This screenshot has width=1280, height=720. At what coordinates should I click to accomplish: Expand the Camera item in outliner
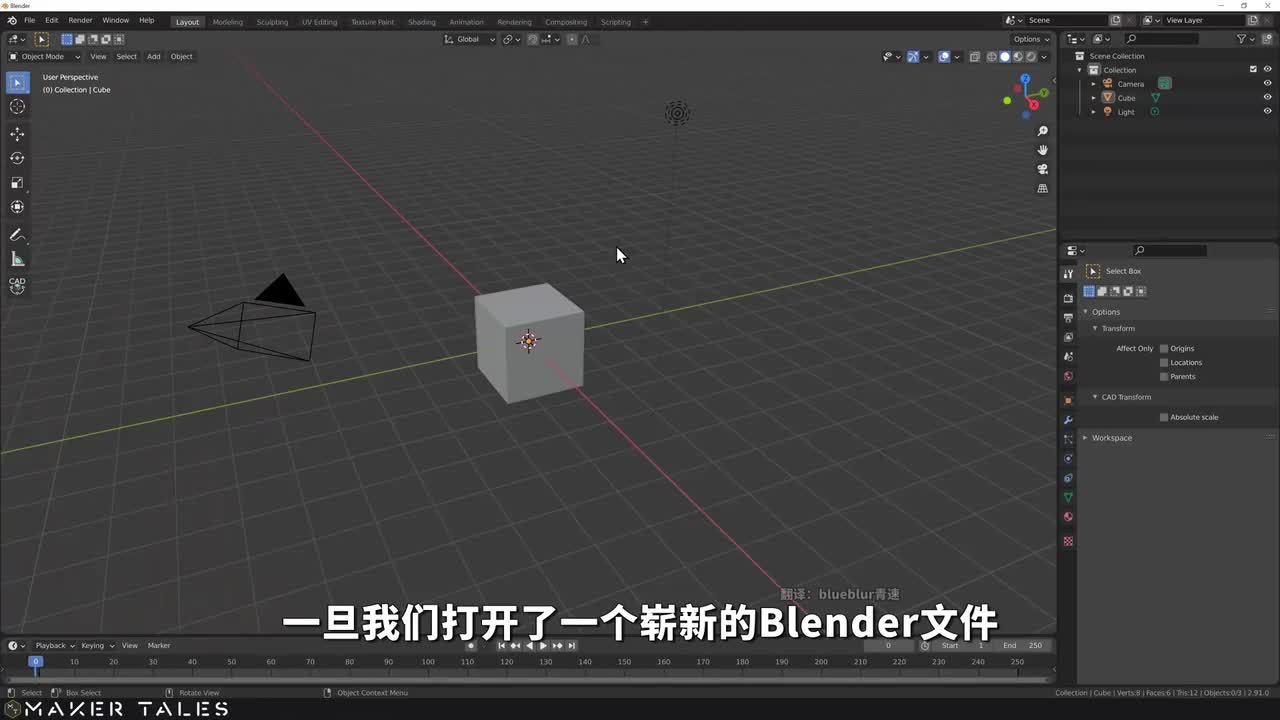[x=1094, y=84]
